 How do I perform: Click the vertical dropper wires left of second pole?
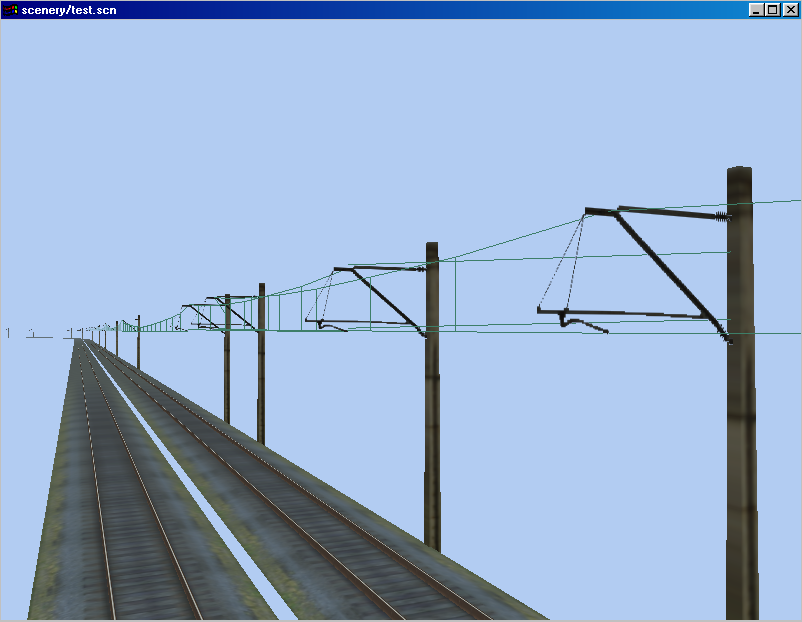click(x=372, y=300)
